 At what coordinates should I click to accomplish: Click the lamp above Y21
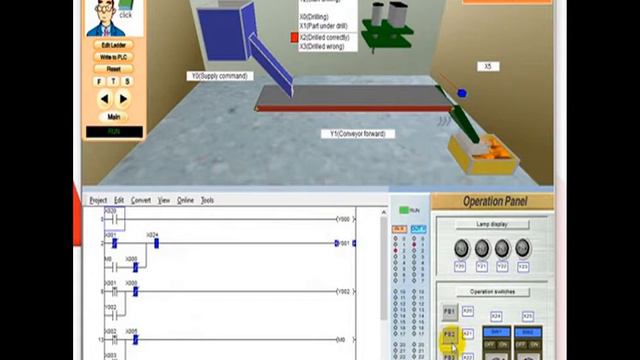pyautogui.click(x=482, y=248)
